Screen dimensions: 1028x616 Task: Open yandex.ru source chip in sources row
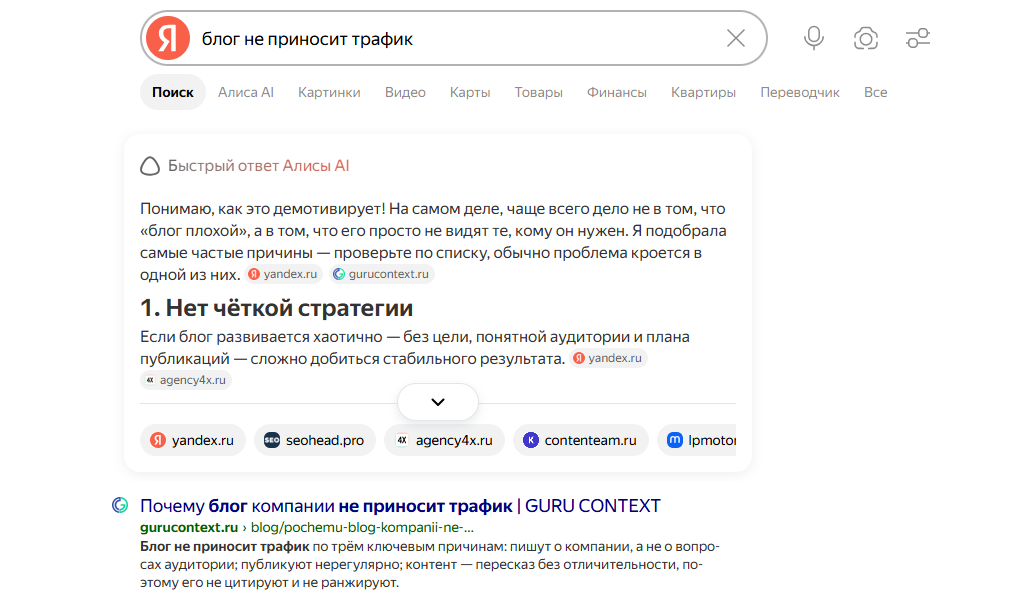pyautogui.click(x=193, y=440)
